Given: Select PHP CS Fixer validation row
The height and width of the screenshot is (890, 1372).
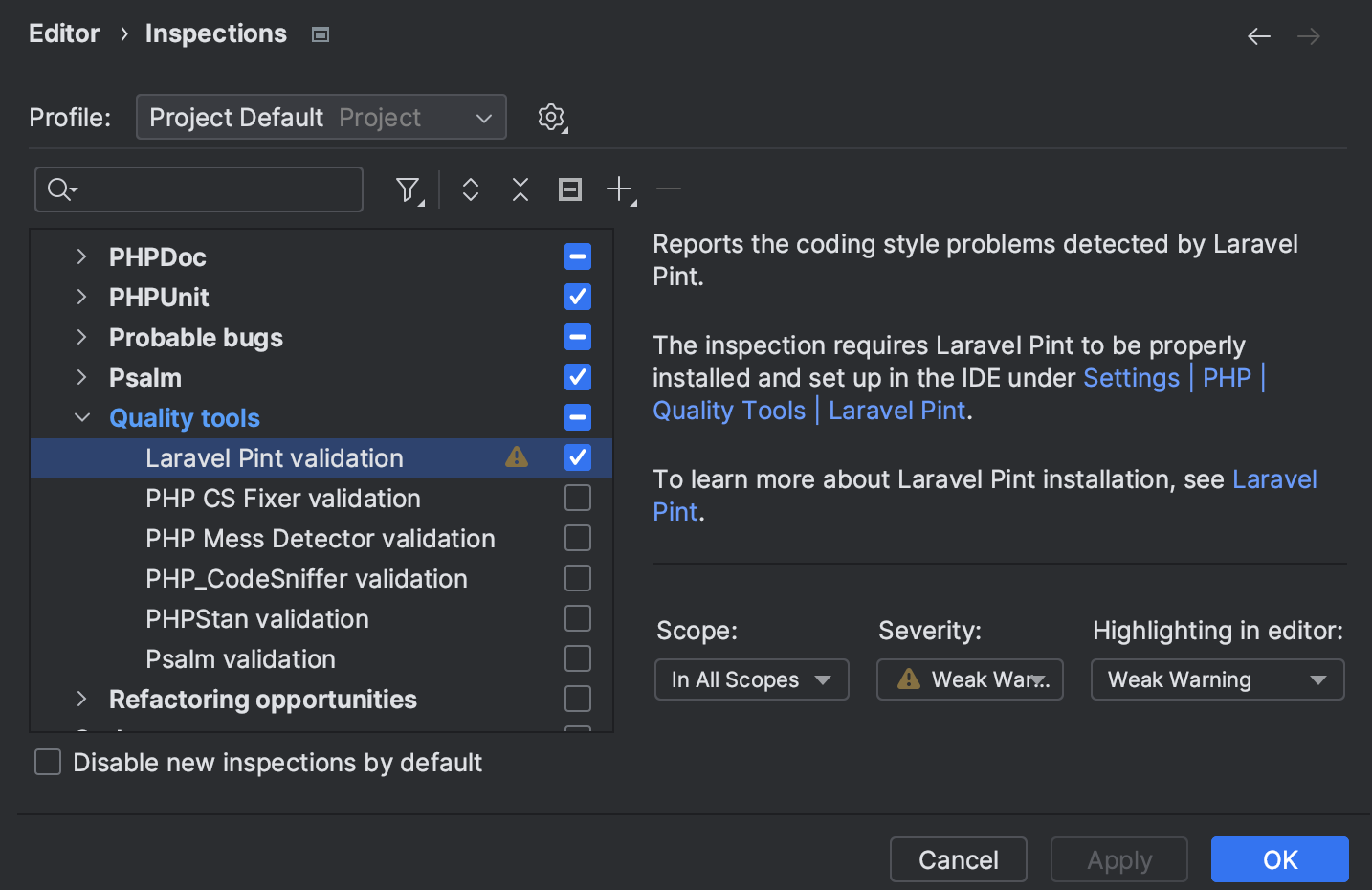Looking at the screenshot, I should [x=321, y=498].
